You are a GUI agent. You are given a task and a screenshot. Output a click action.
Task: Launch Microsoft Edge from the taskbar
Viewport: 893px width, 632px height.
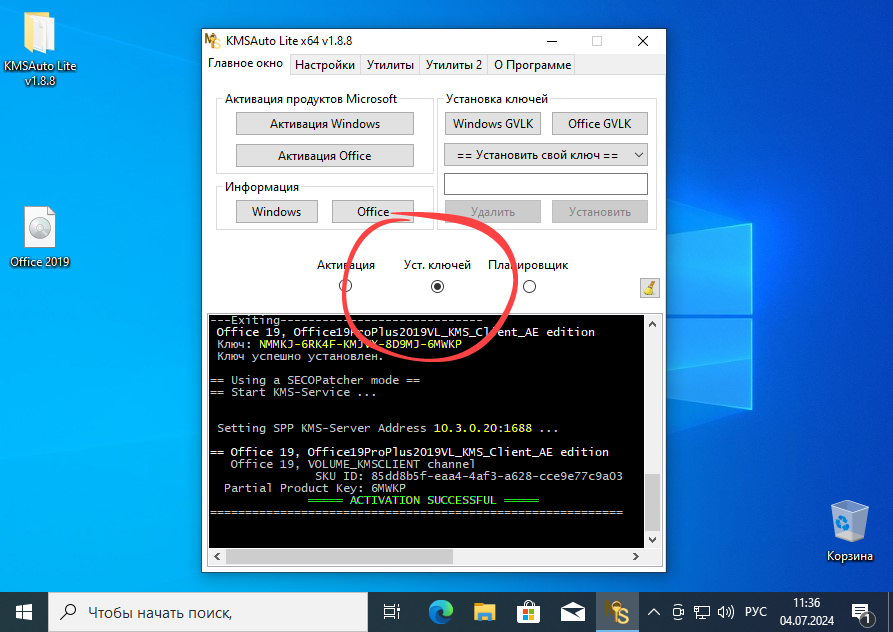point(438,611)
